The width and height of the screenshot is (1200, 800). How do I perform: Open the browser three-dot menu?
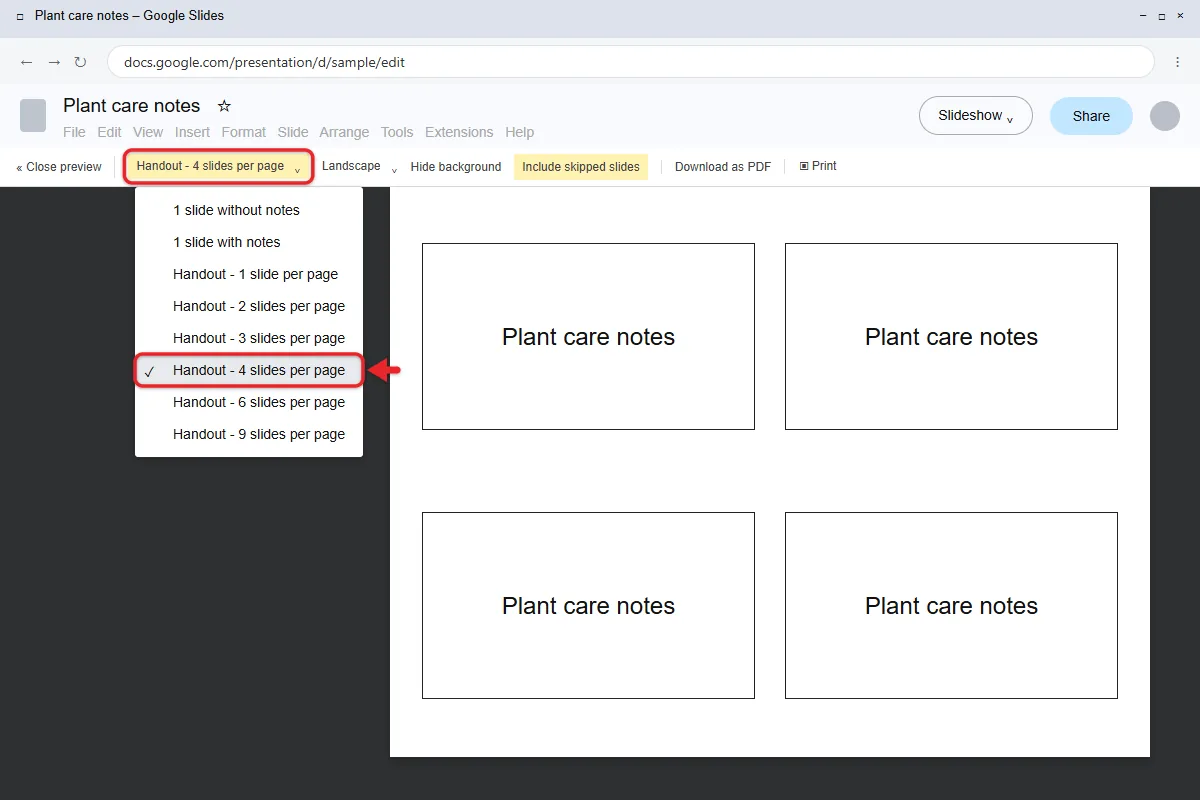pyautogui.click(x=1177, y=62)
